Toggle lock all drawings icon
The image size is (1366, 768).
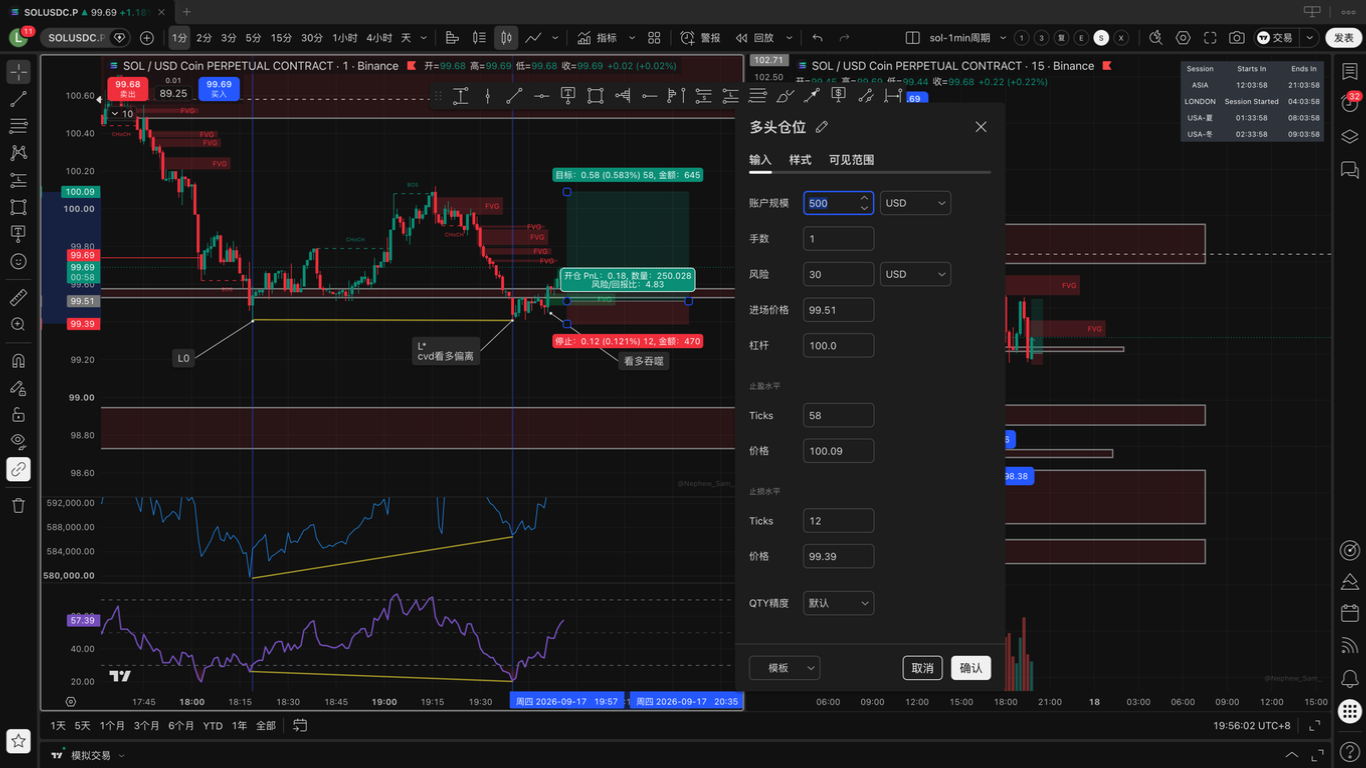tap(18, 414)
